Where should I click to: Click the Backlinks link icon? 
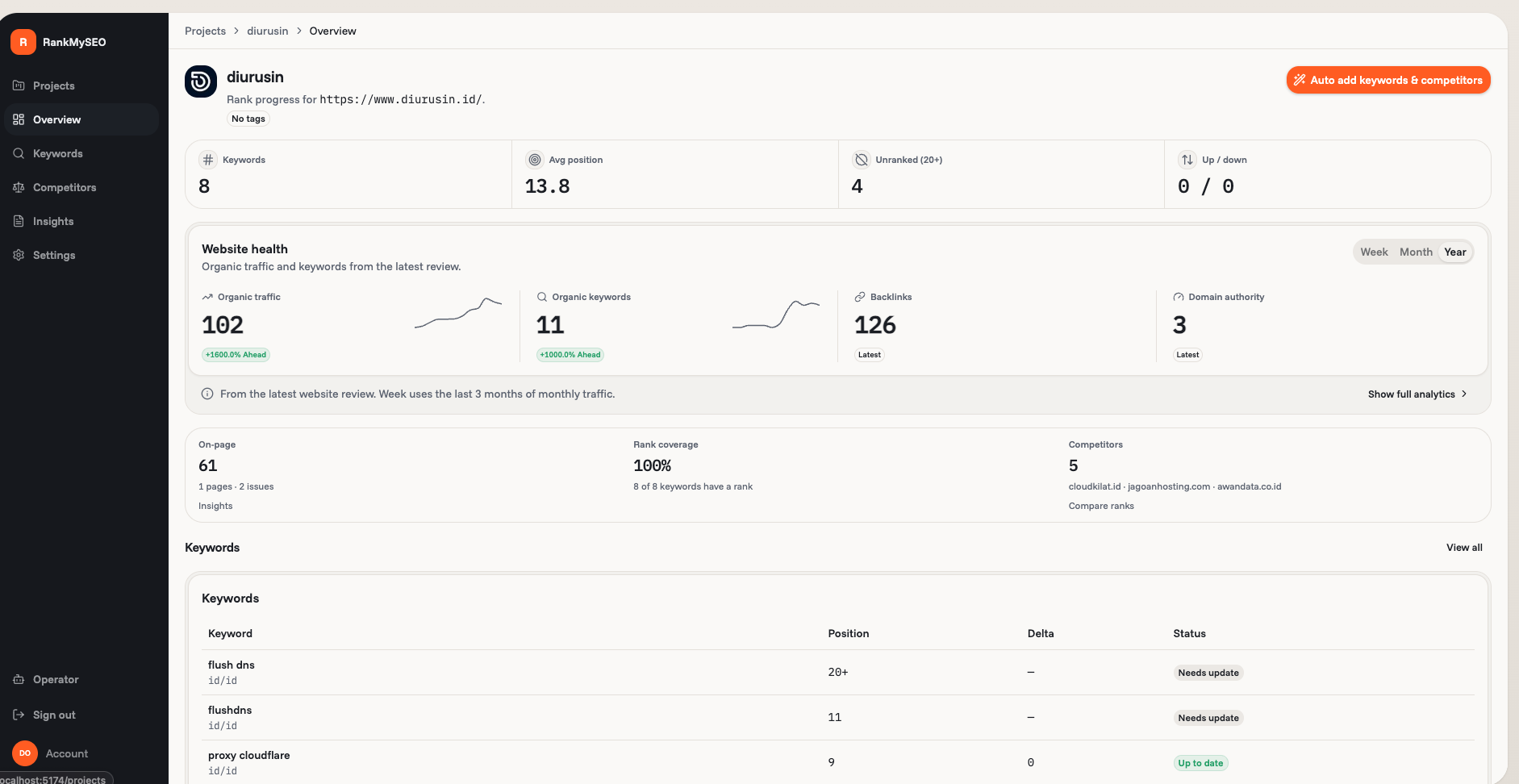pos(860,297)
